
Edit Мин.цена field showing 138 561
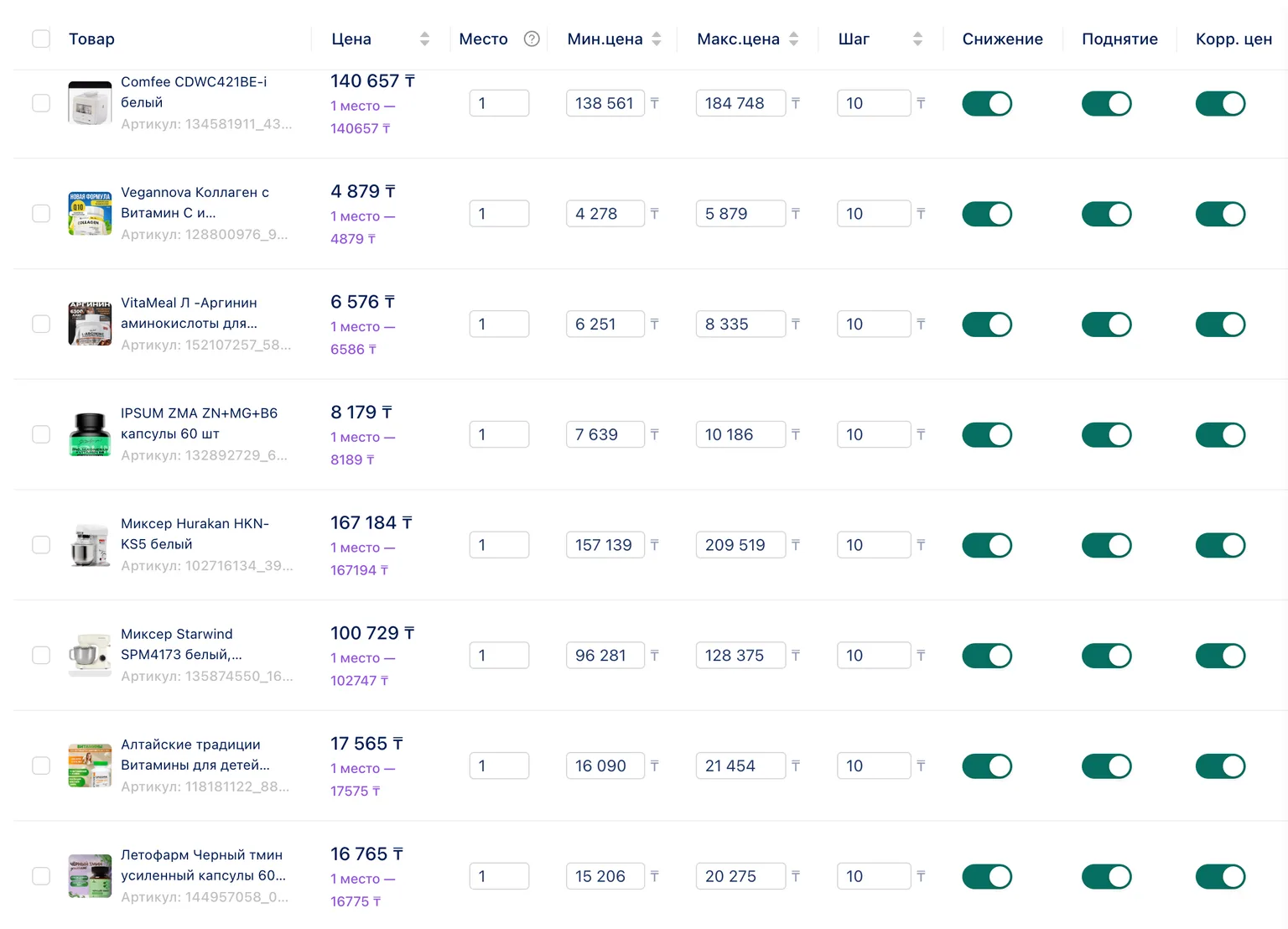(x=605, y=103)
